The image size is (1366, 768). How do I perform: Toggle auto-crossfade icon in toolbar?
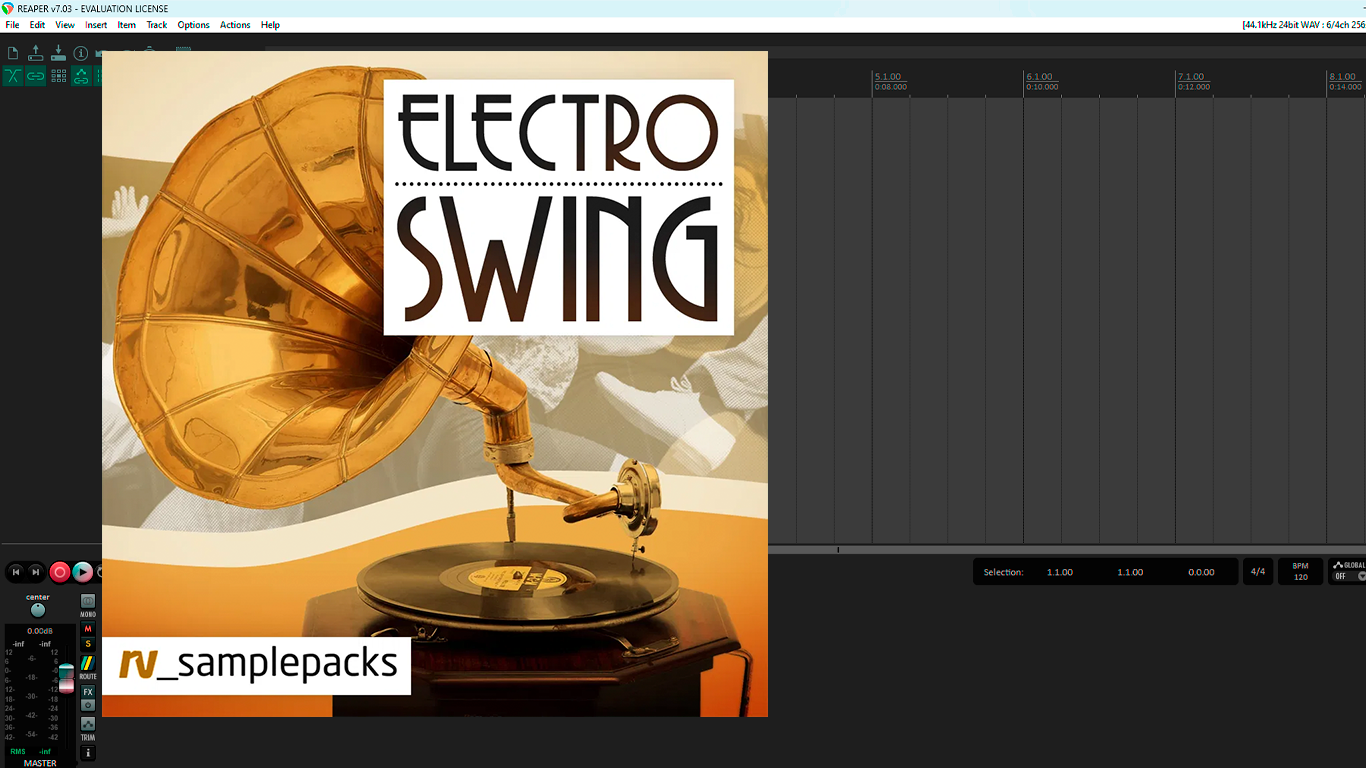[x=13, y=76]
